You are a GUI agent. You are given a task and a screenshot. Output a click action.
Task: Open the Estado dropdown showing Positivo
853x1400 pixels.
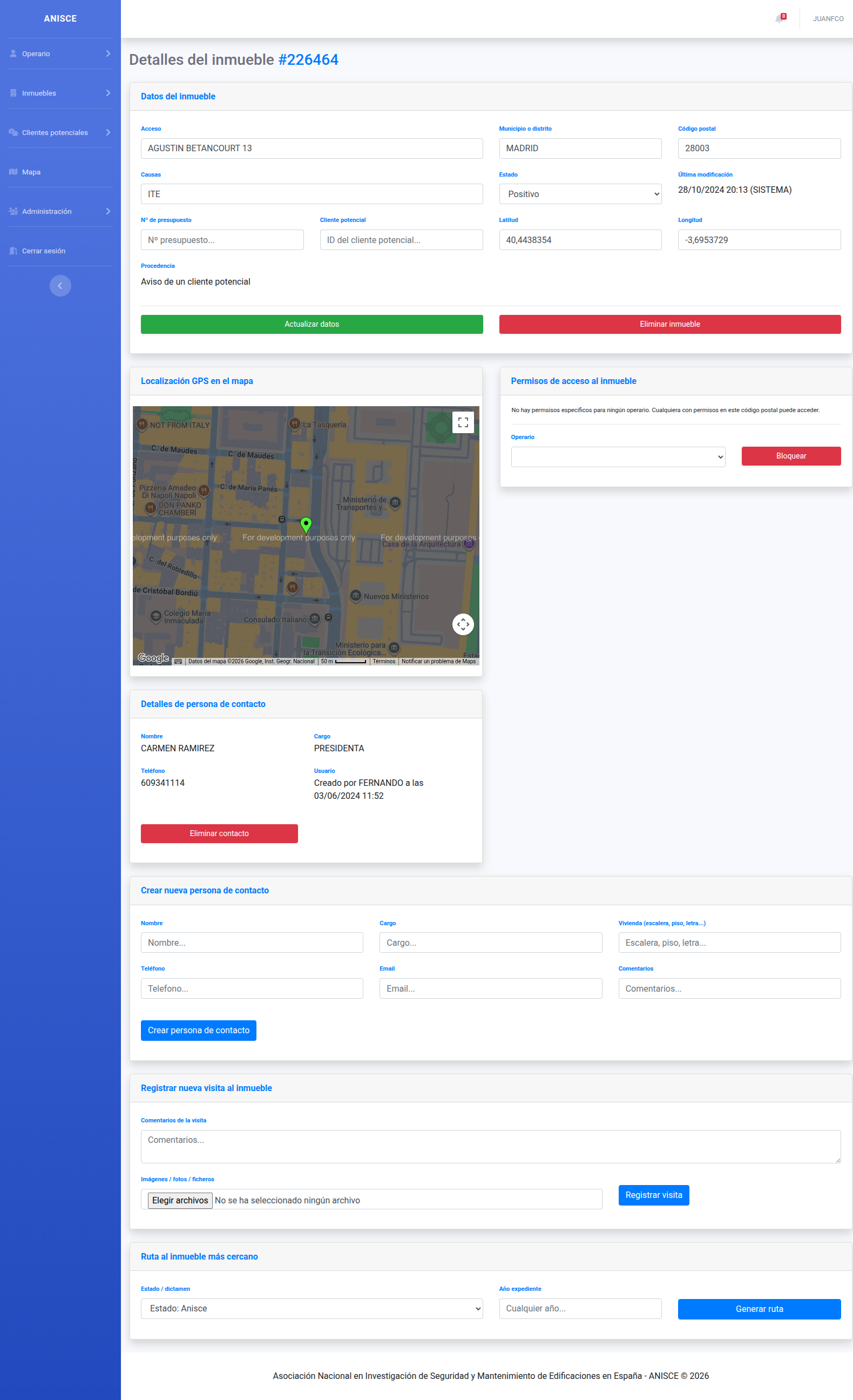pyautogui.click(x=580, y=194)
